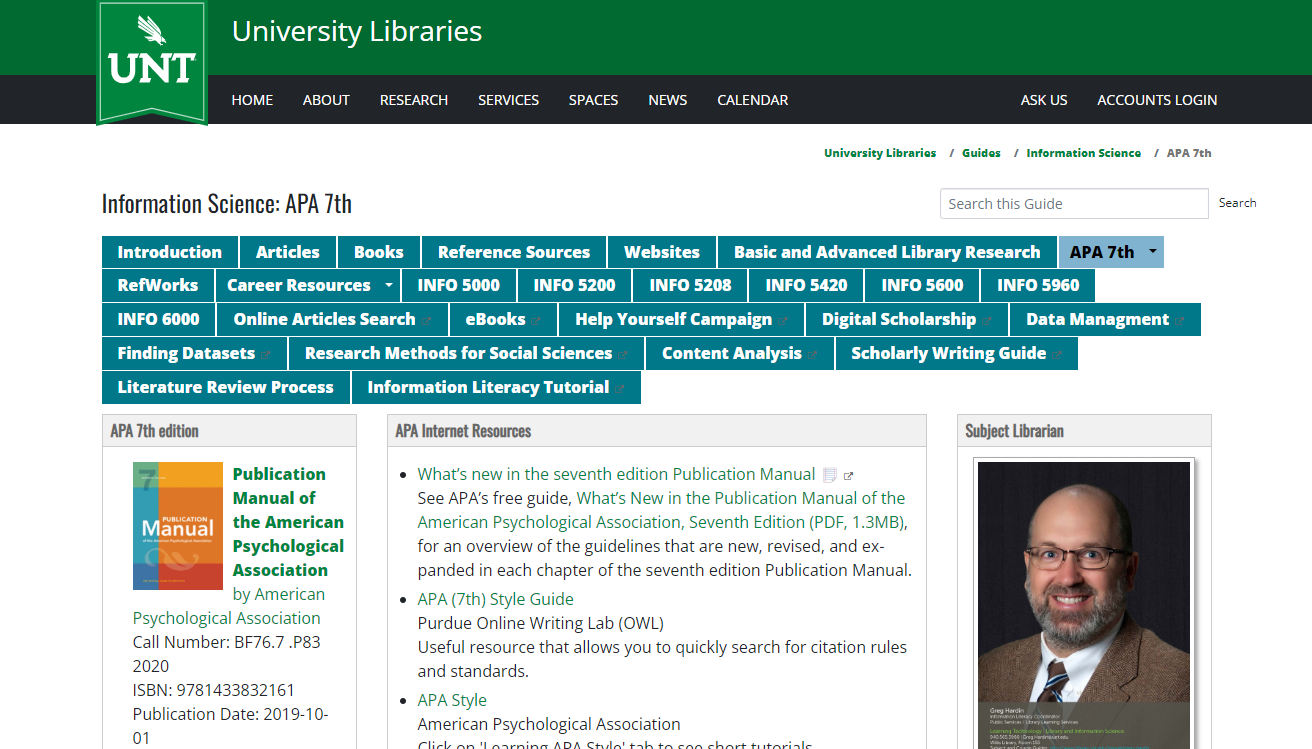Viewport: 1312px width, 749px height.
Task: Go to ACCOUNTS LOGIN
Action: point(1156,100)
